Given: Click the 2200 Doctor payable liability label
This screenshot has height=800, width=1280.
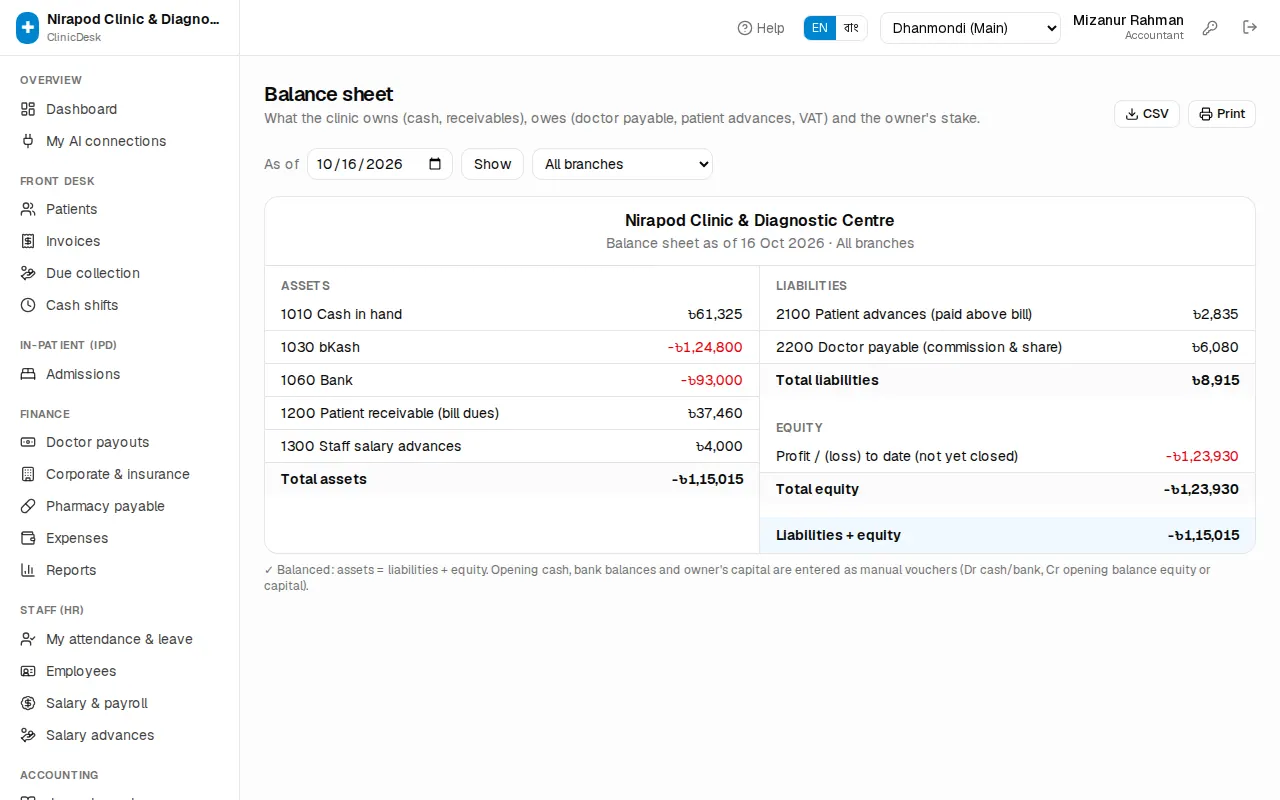Looking at the screenshot, I should pos(919,347).
